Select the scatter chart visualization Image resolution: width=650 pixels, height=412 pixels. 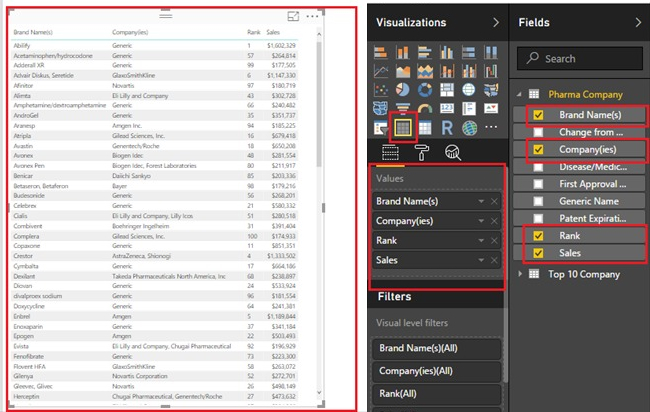pyautogui.click(x=381, y=90)
